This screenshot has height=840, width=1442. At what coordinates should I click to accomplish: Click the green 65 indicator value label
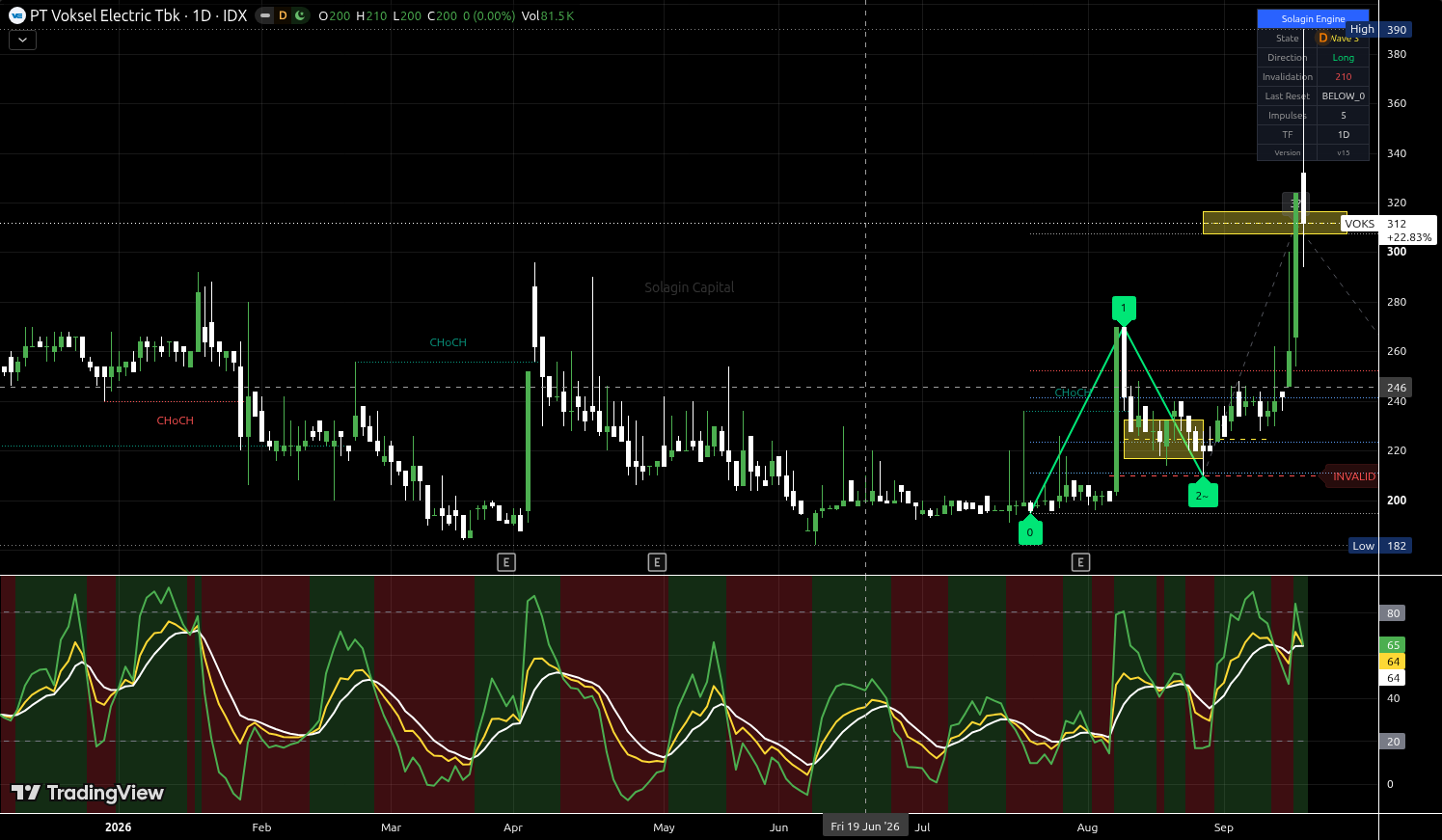1393,645
